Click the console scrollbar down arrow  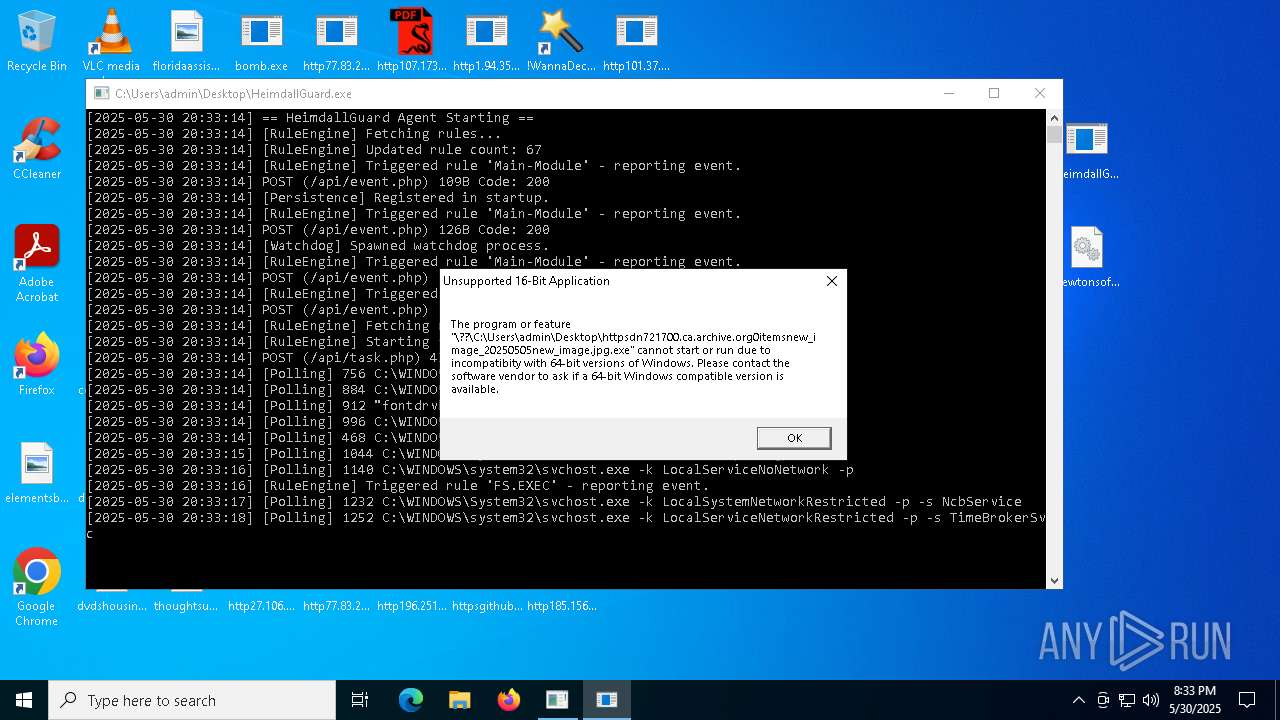coord(1054,580)
